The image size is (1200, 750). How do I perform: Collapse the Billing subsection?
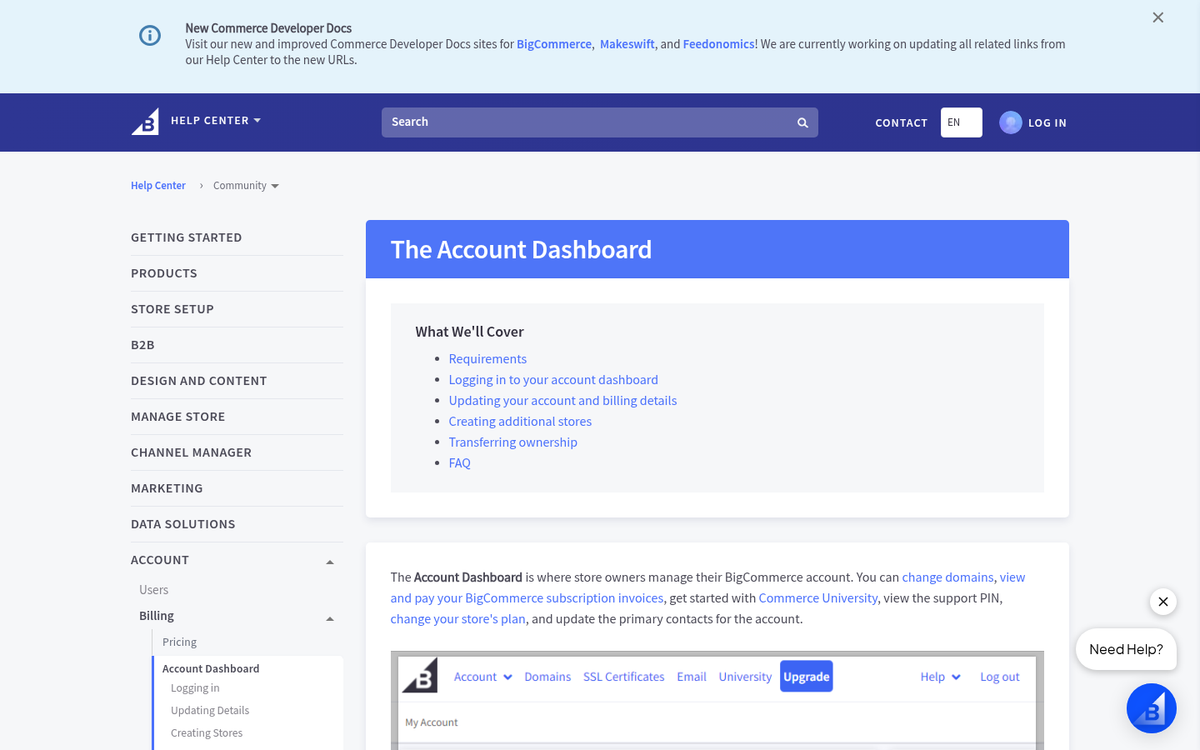[x=330, y=617]
